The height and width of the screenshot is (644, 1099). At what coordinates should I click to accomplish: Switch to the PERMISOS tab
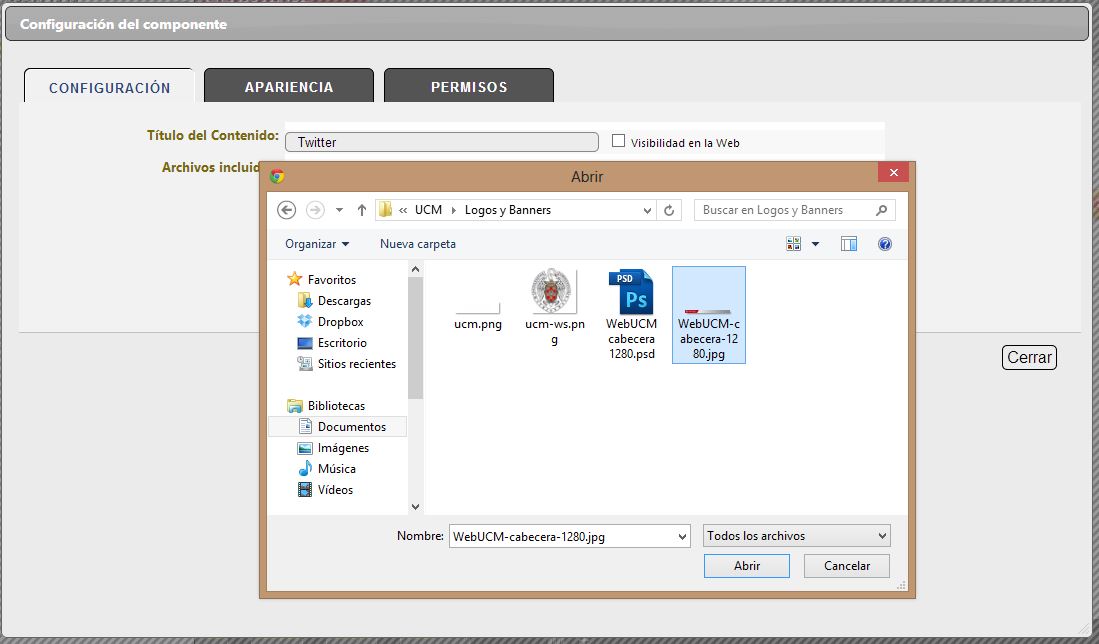[469, 87]
